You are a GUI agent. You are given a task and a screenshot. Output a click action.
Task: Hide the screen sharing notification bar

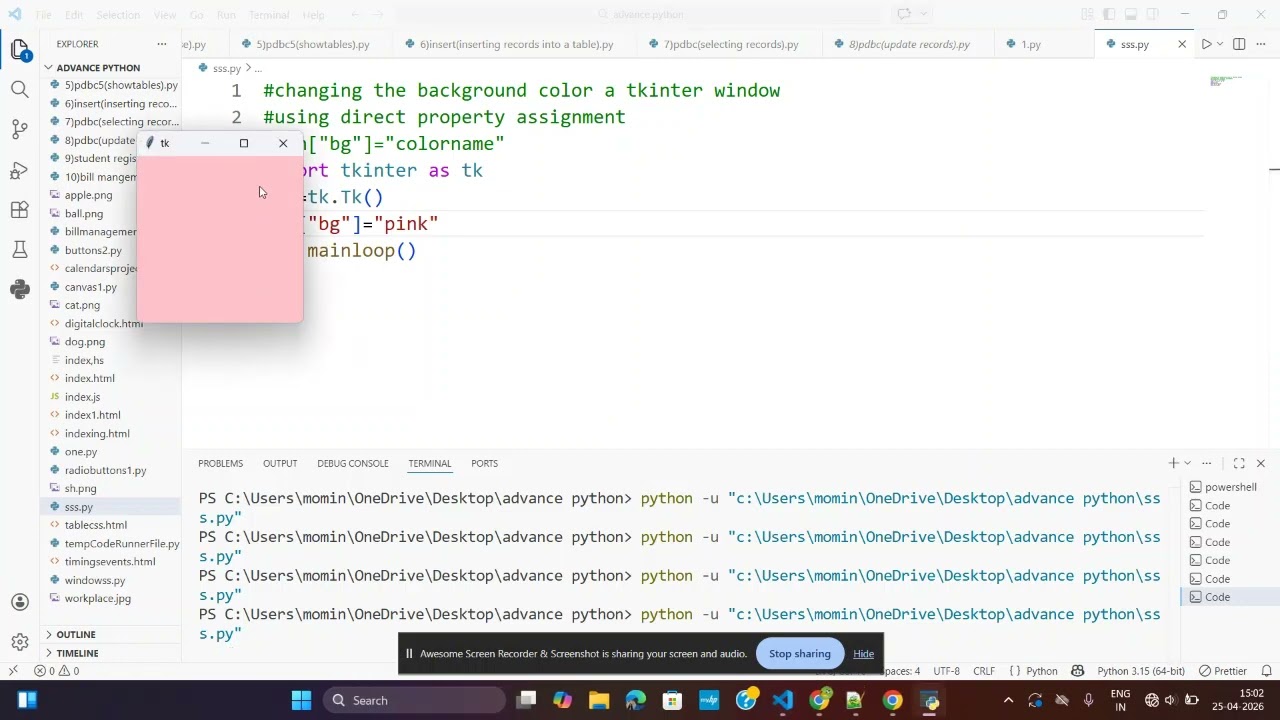click(863, 654)
